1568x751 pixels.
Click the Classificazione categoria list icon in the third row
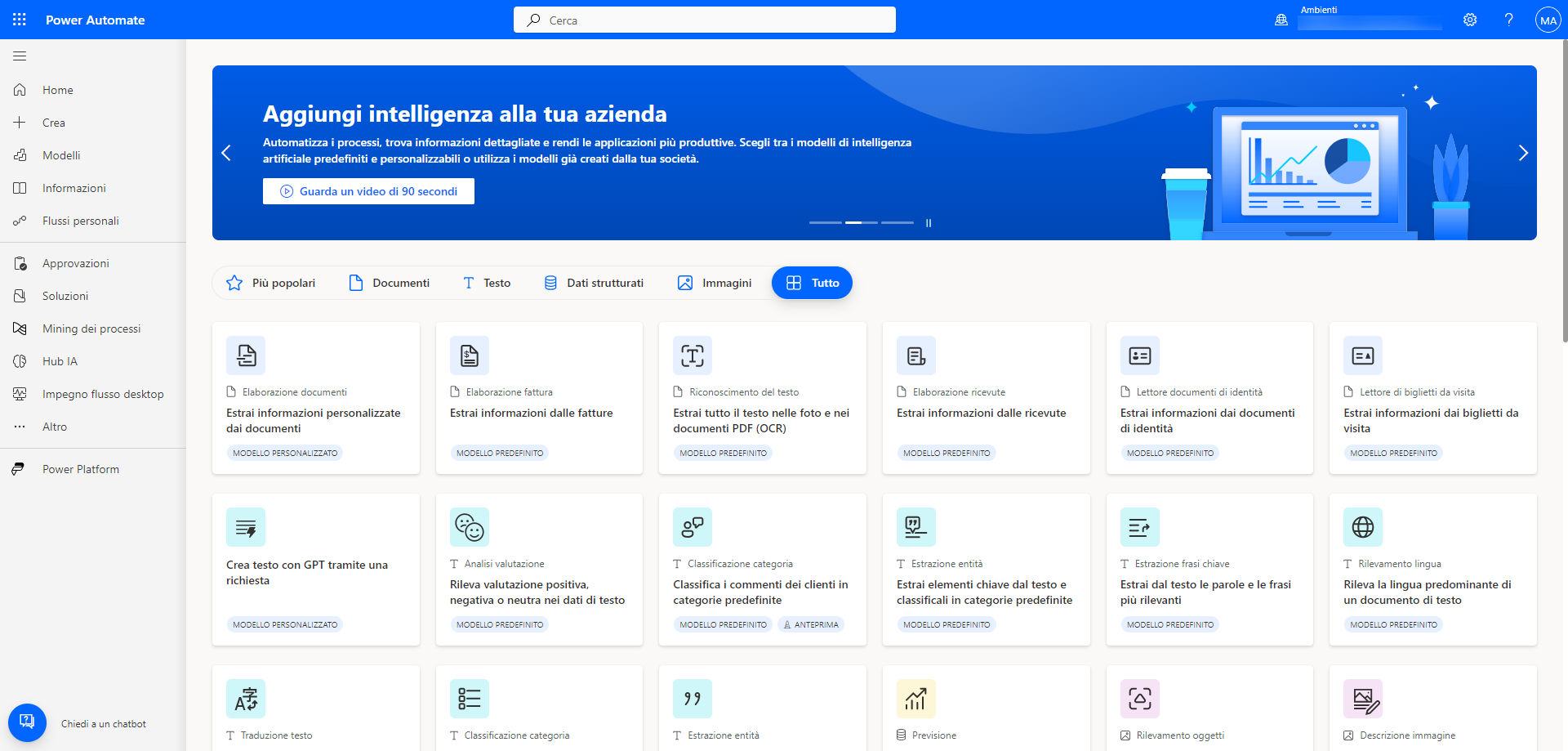click(x=470, y=699)
